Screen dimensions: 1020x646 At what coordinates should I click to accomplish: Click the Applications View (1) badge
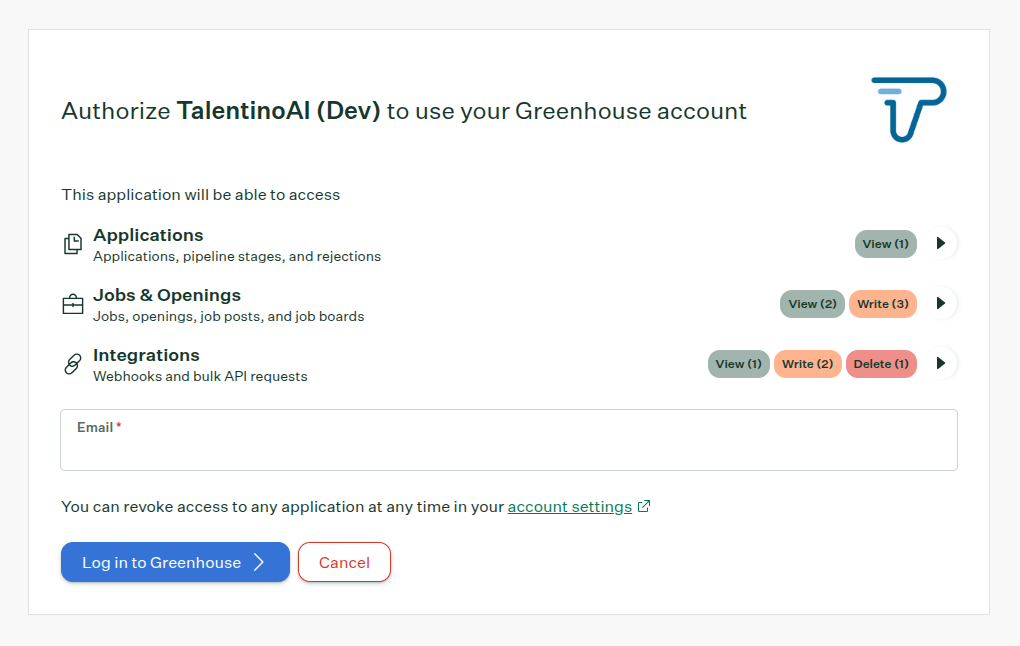[885, 244]
